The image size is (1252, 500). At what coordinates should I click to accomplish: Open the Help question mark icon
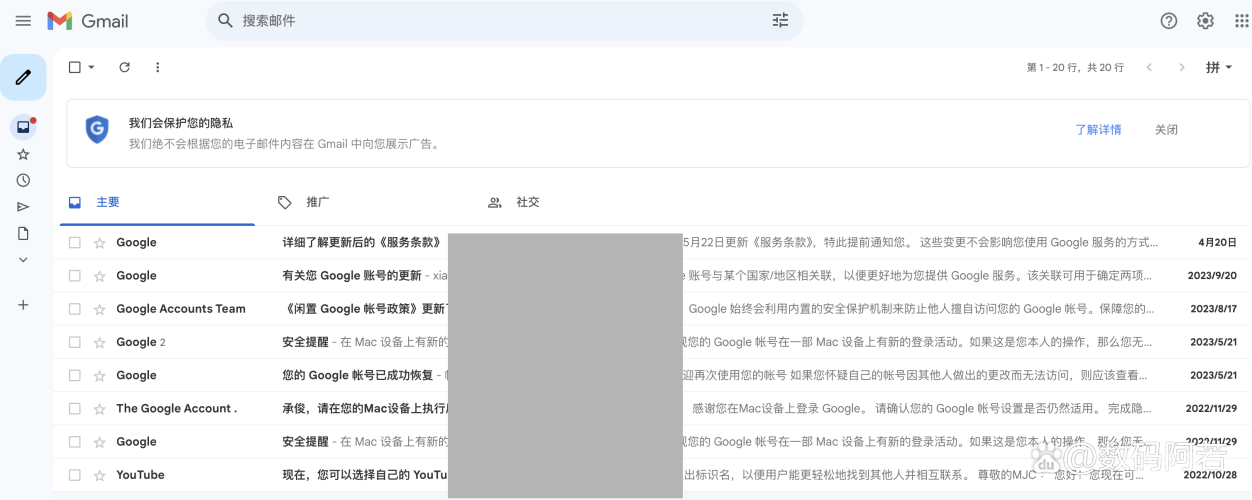tap(1168, 21)
